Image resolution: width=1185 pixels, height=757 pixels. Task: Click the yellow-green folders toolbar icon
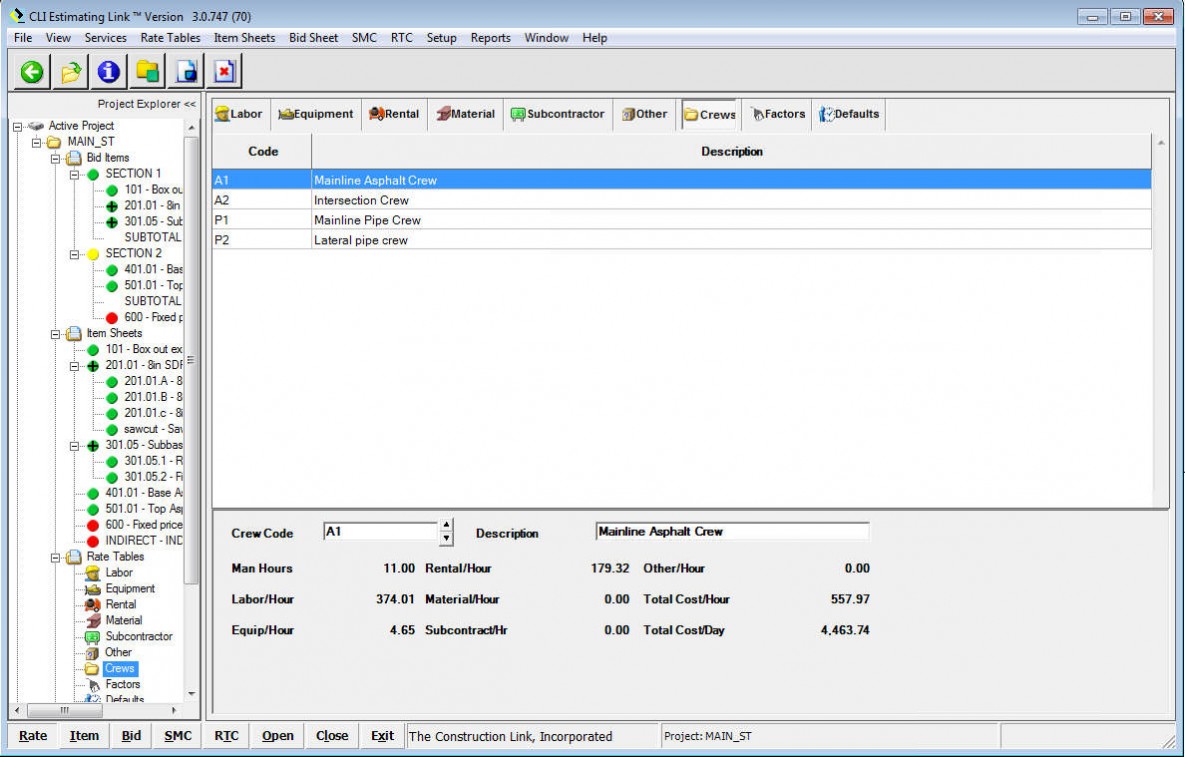pyautogui.click(x=147, y=73)
